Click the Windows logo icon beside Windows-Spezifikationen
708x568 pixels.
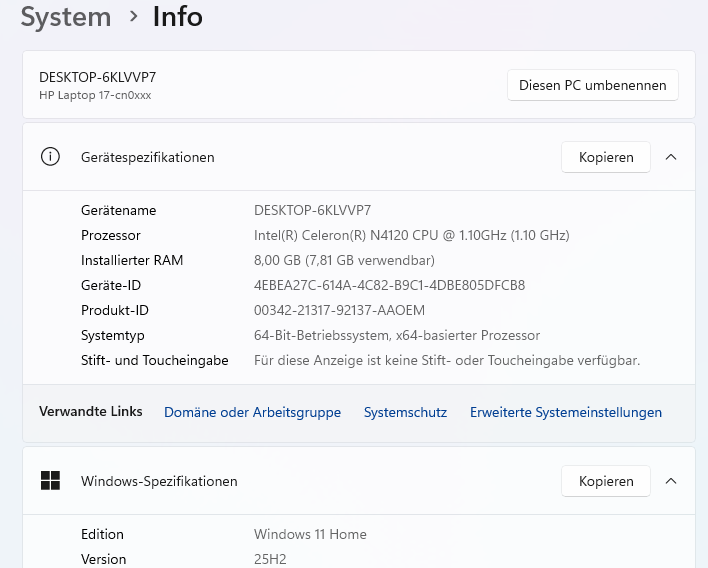(50, 480)
